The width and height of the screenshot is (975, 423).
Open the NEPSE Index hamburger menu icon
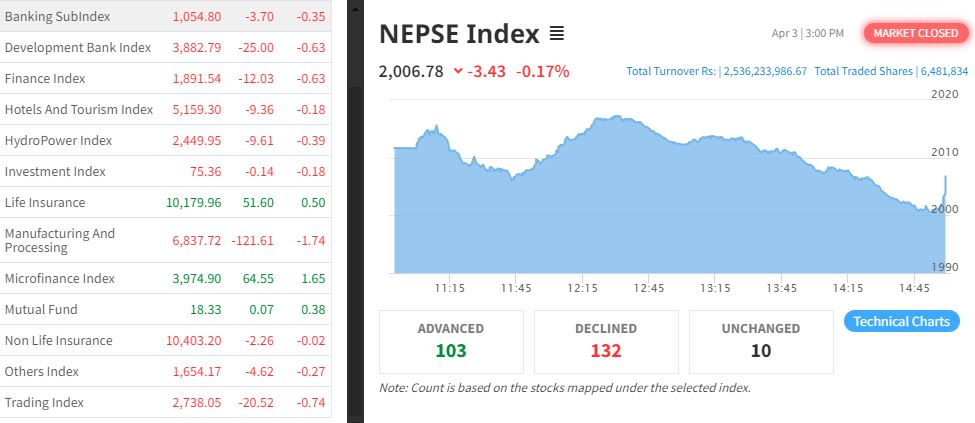tap(557, 34)
